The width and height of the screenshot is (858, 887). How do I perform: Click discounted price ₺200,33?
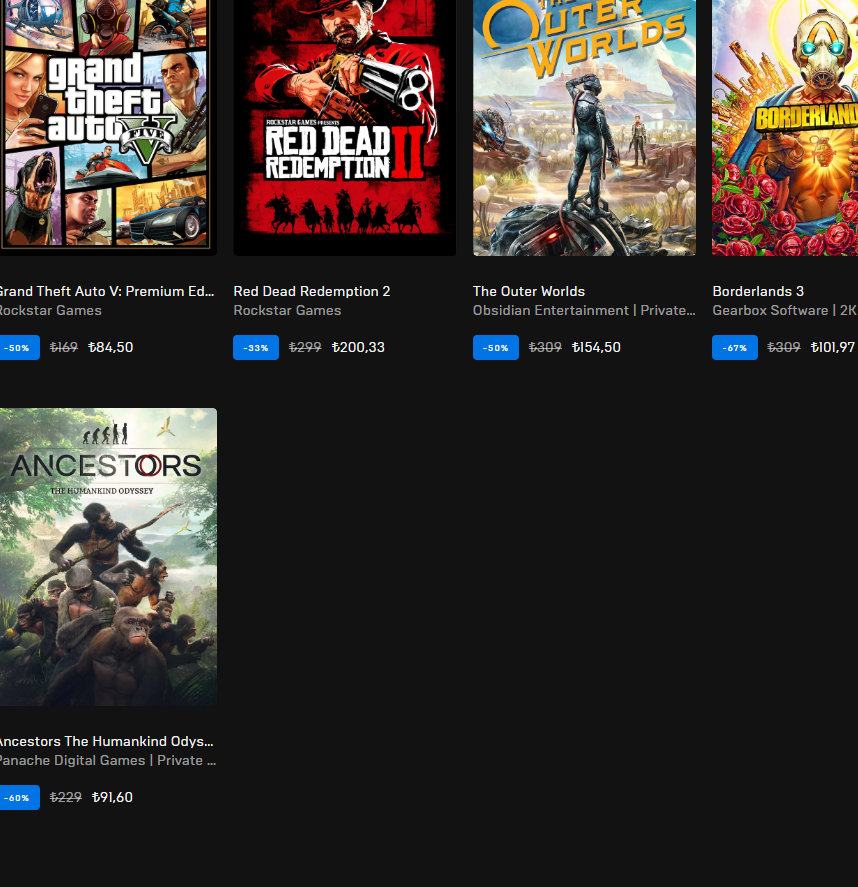tap(358, 347)
